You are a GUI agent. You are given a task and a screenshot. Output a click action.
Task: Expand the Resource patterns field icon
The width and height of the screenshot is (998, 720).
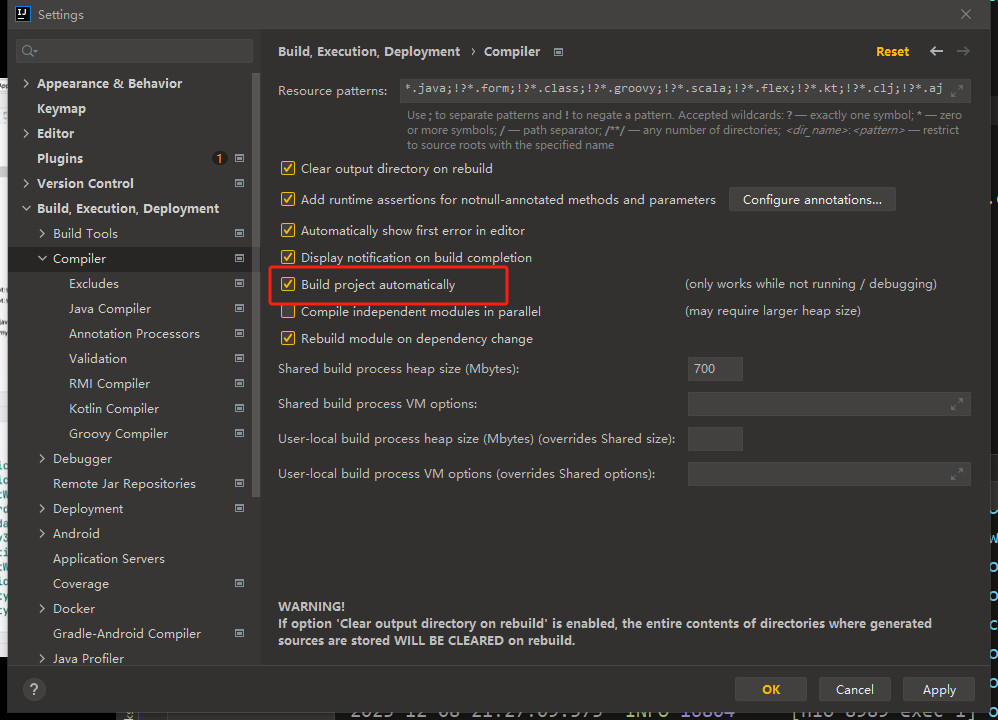pos(957,91)
